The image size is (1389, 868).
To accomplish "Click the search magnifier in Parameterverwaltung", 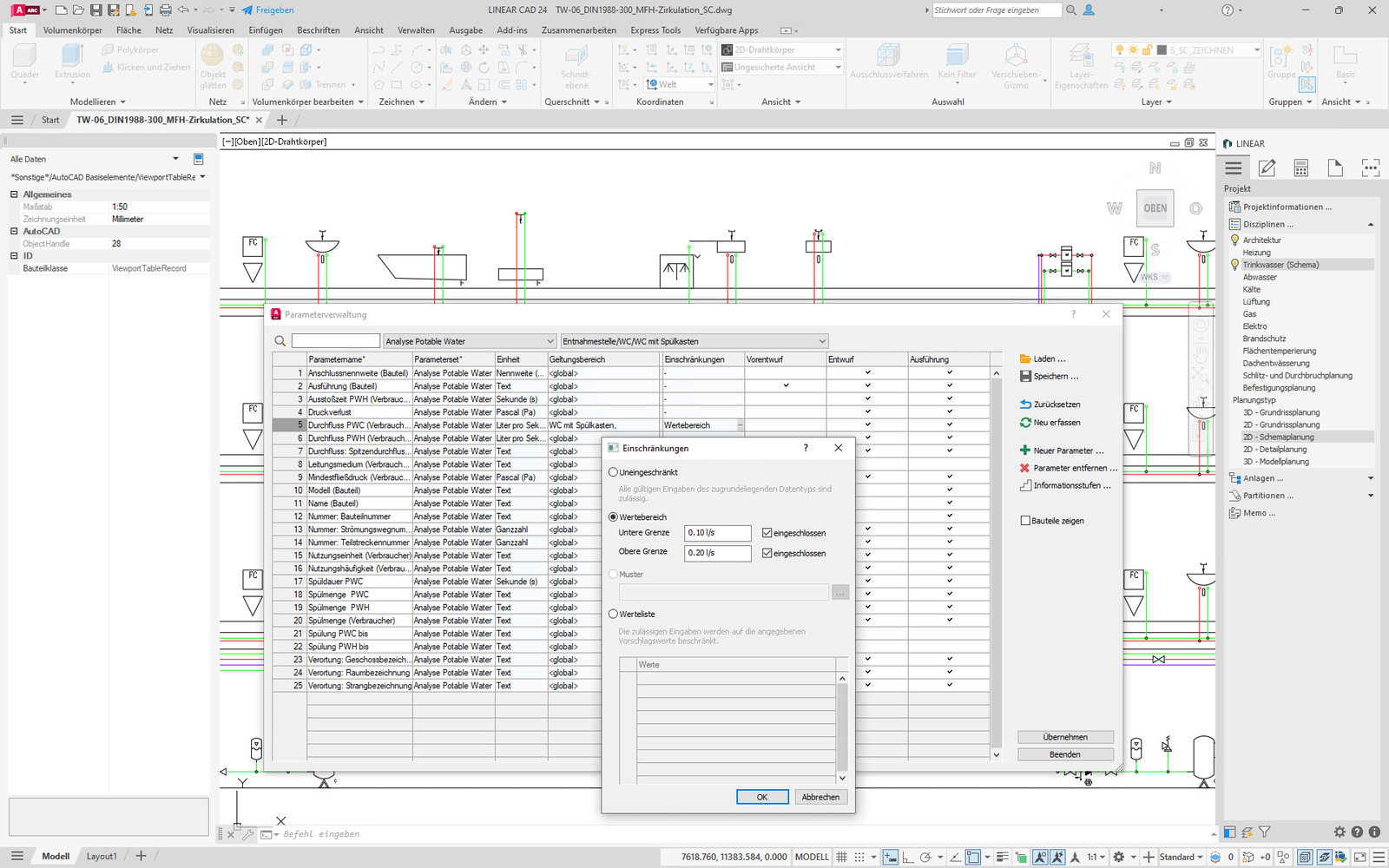I will (280, 341).
